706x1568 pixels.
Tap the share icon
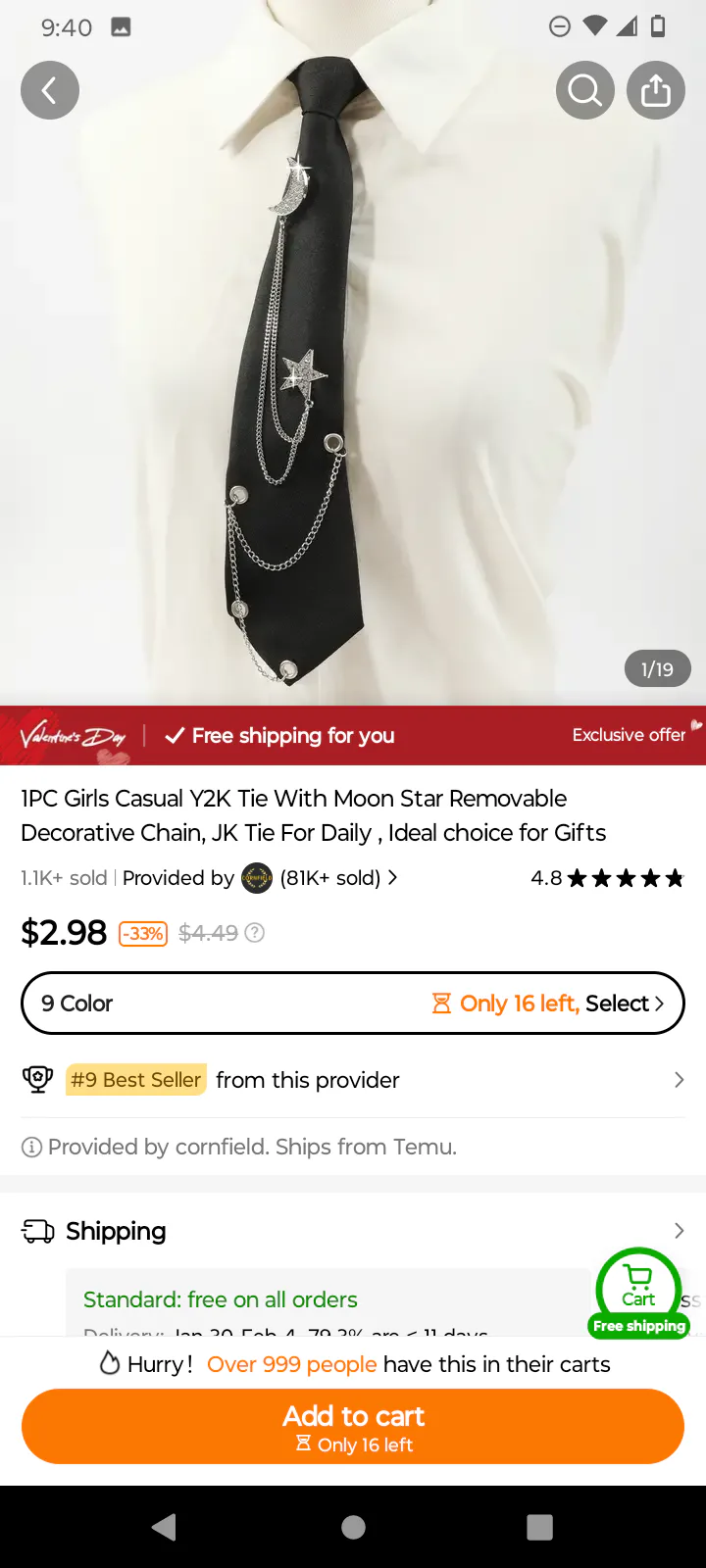click(x=656, y=90)
